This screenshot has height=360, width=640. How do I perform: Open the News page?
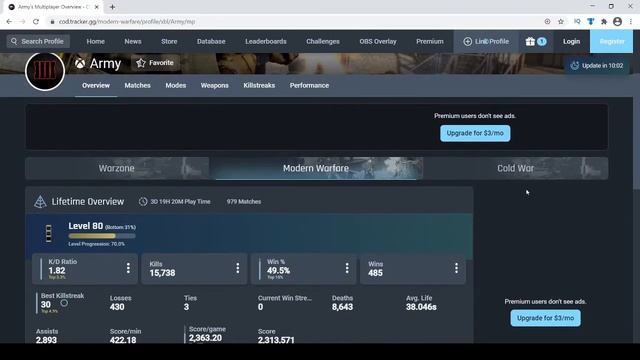click(133, 41)
